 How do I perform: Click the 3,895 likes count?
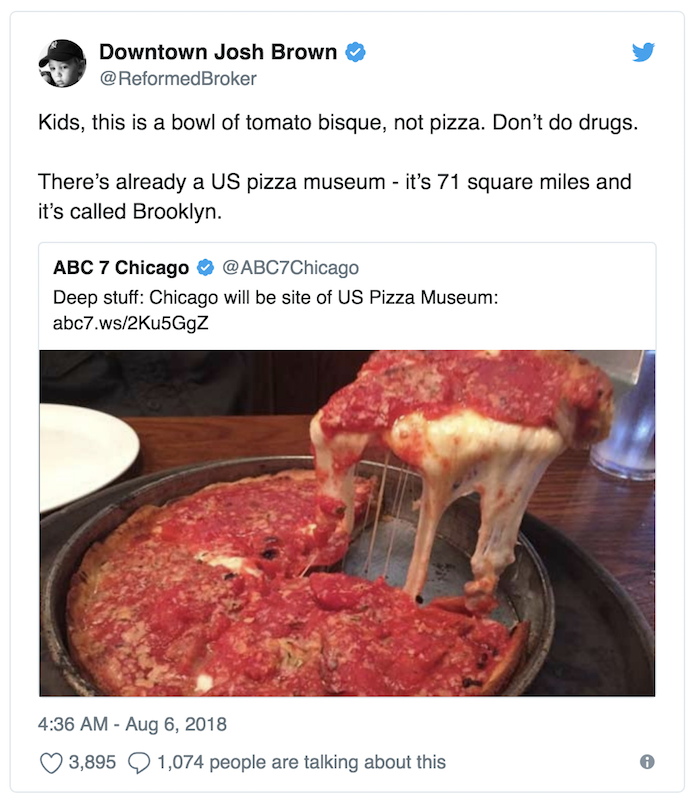tap(92, 762)
